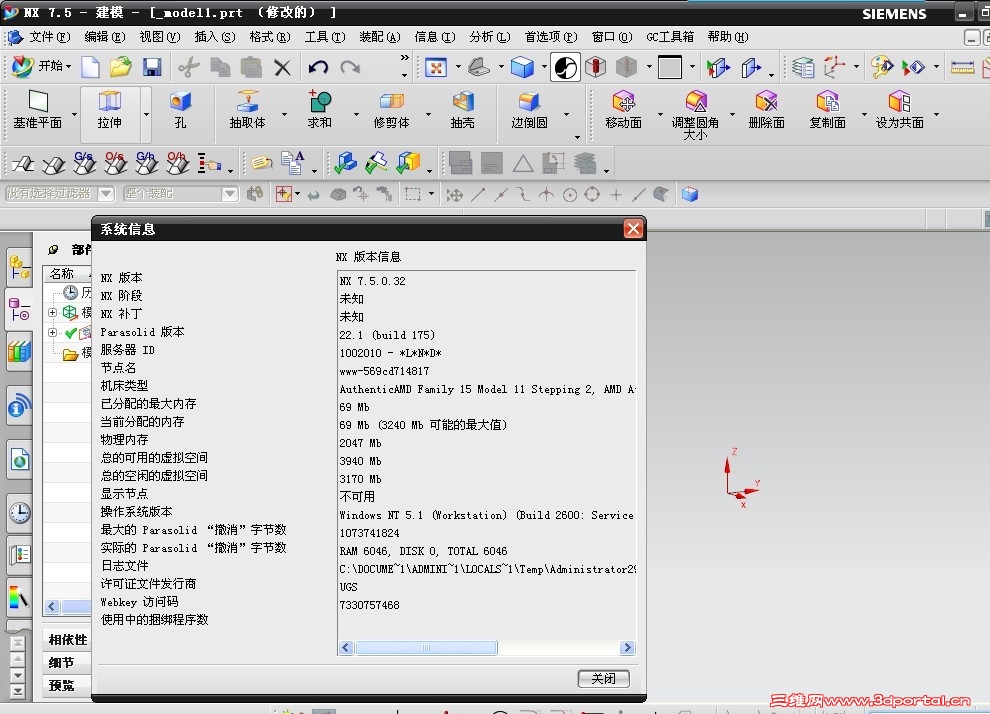Viewport: 990px width, 714px height.
Task: Open dropdown arrow next to 拉伸
Action: point(146,114)
